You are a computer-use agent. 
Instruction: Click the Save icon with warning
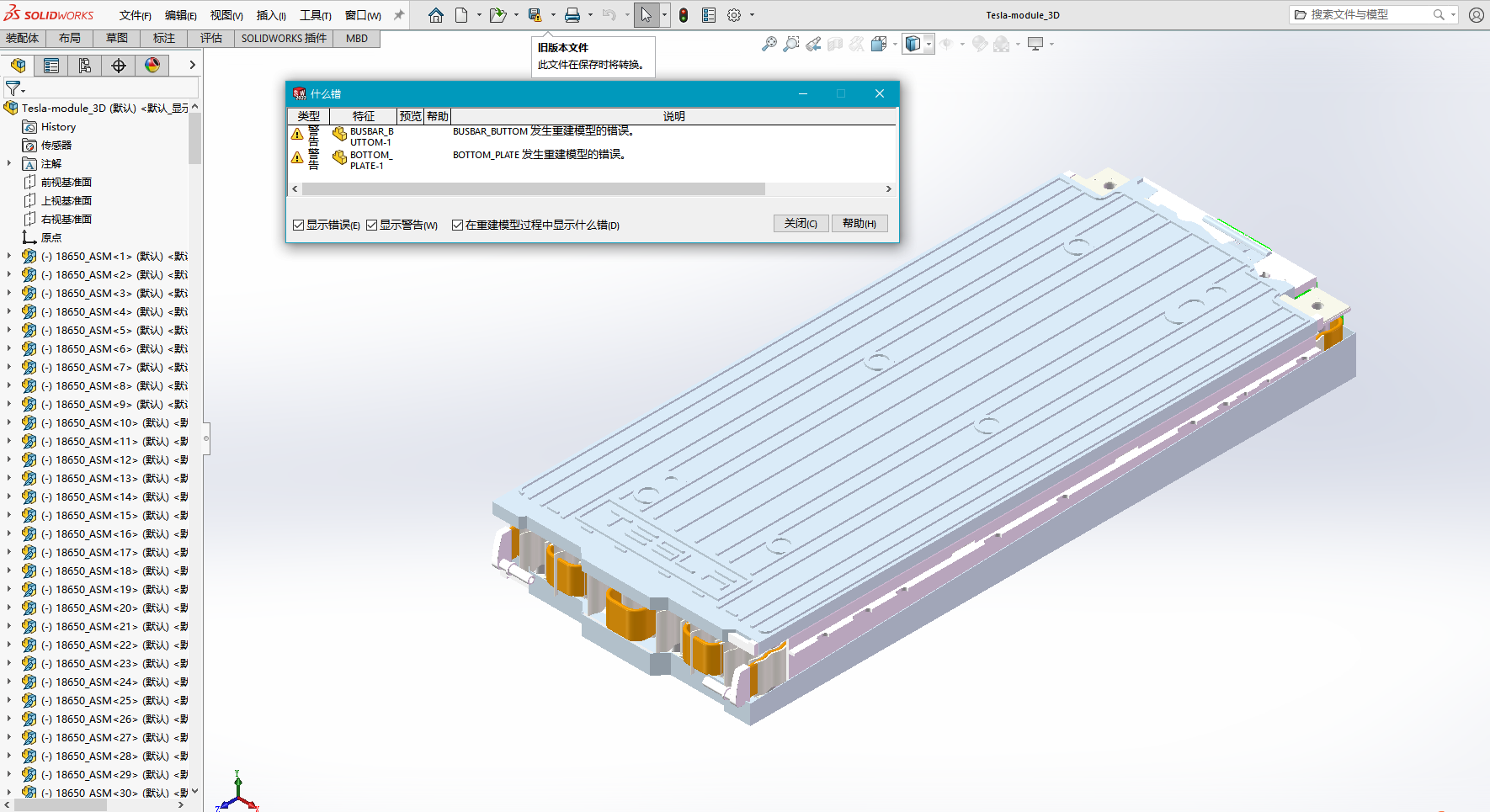(535, 15)
